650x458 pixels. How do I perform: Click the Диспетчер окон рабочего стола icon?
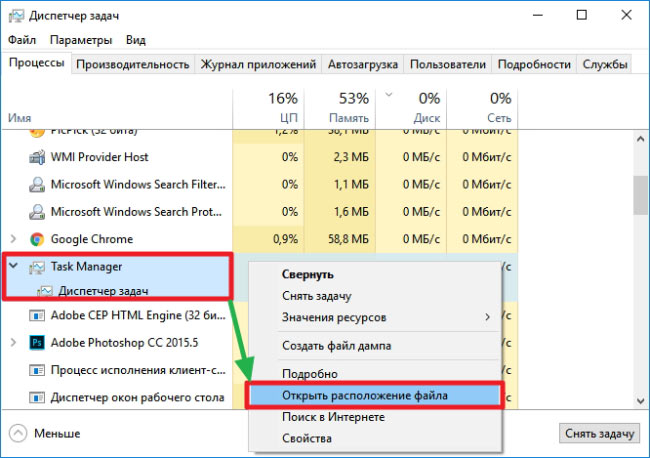pos(36,397)
